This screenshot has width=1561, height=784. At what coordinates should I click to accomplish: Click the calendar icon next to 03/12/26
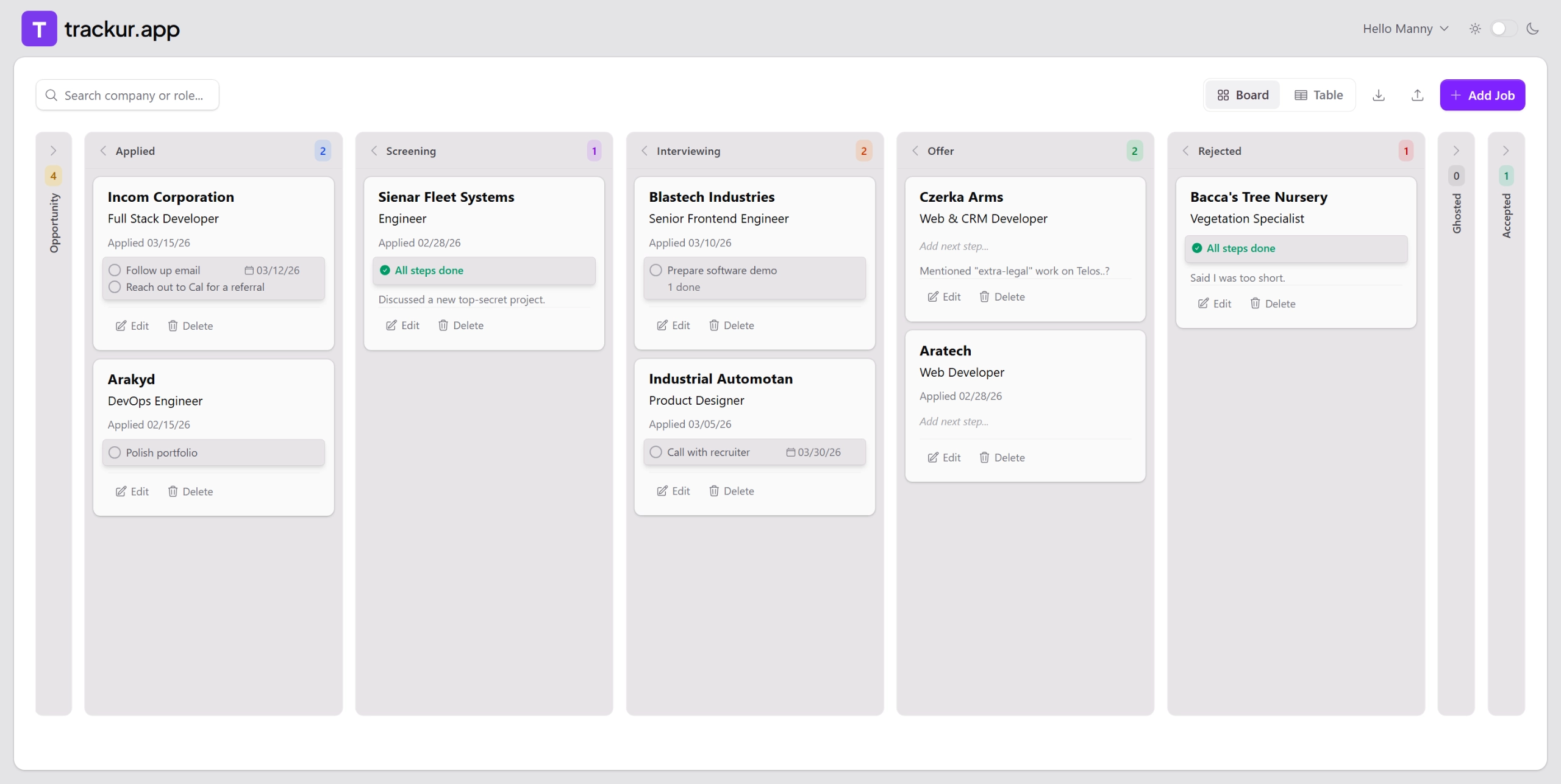[x=249, y=270]
